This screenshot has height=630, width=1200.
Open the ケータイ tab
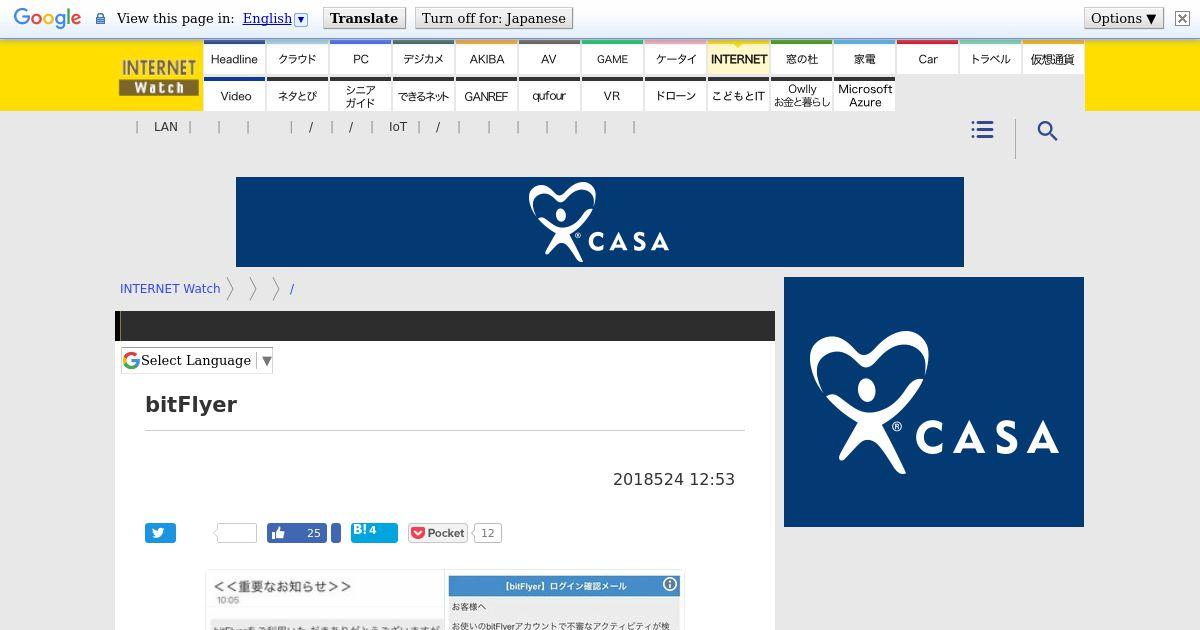(x=676, y=59)
